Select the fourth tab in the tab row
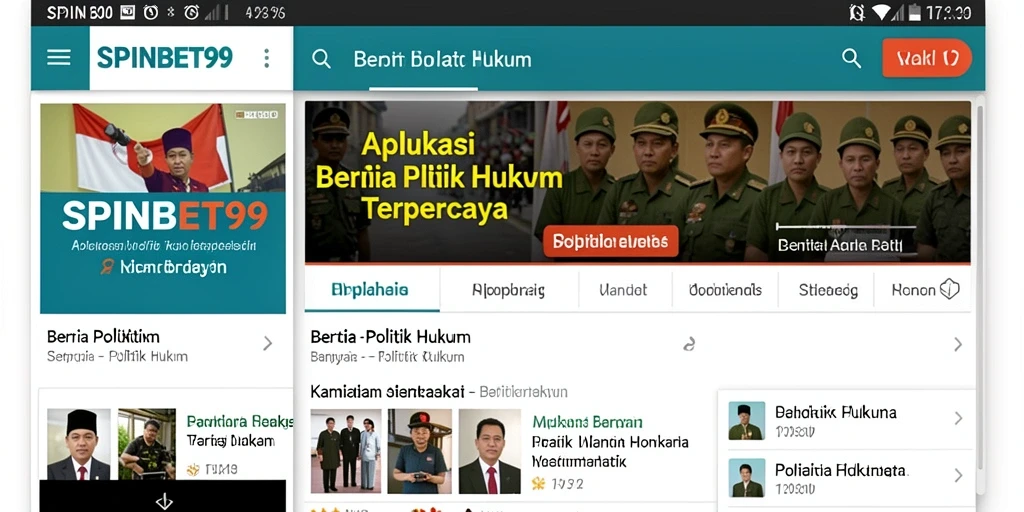 [725, 290]
